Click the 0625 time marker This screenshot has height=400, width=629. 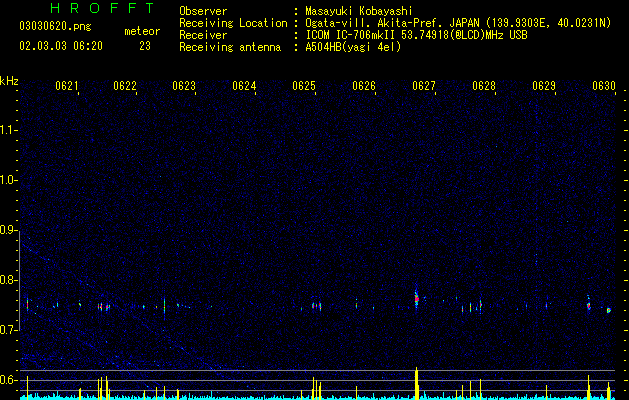304,86
